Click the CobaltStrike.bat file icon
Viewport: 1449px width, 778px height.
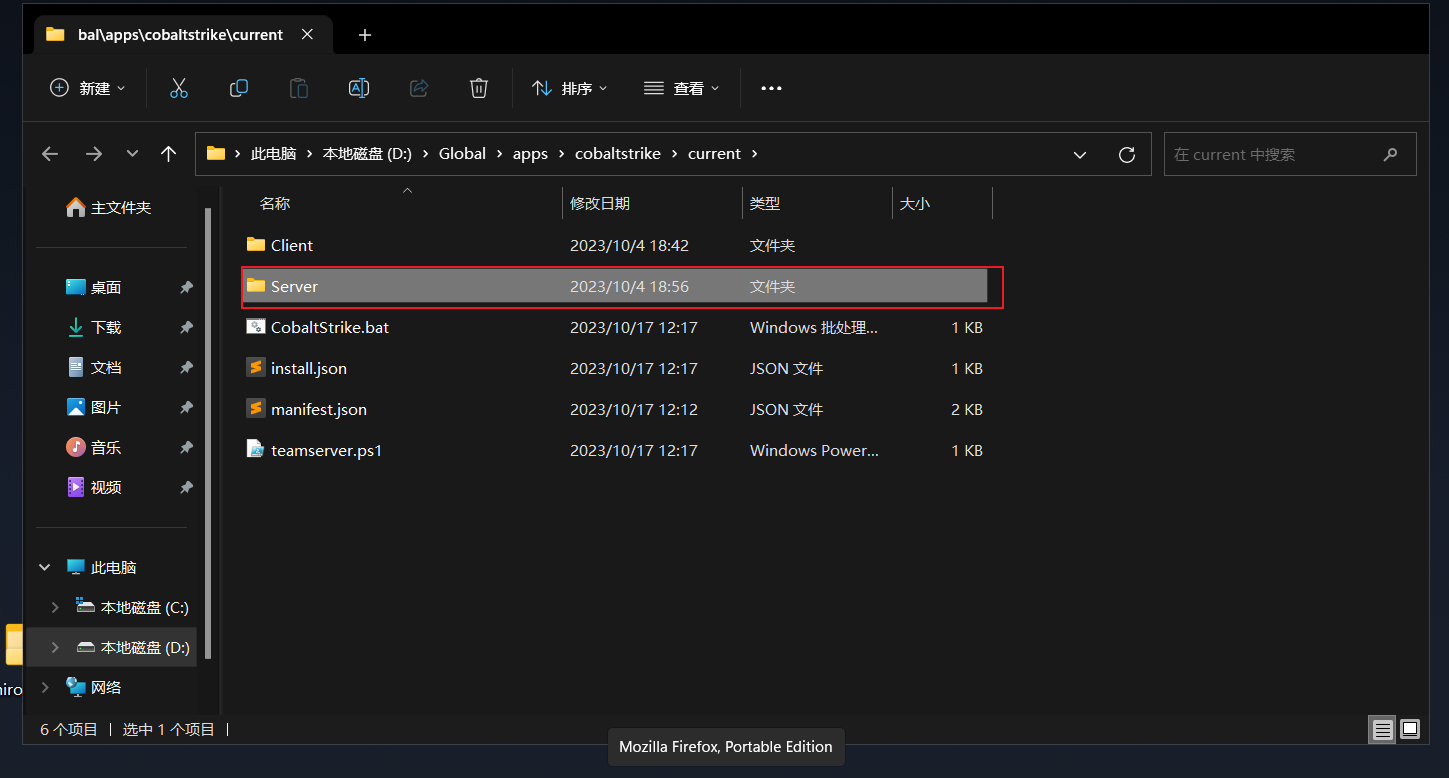256,327
